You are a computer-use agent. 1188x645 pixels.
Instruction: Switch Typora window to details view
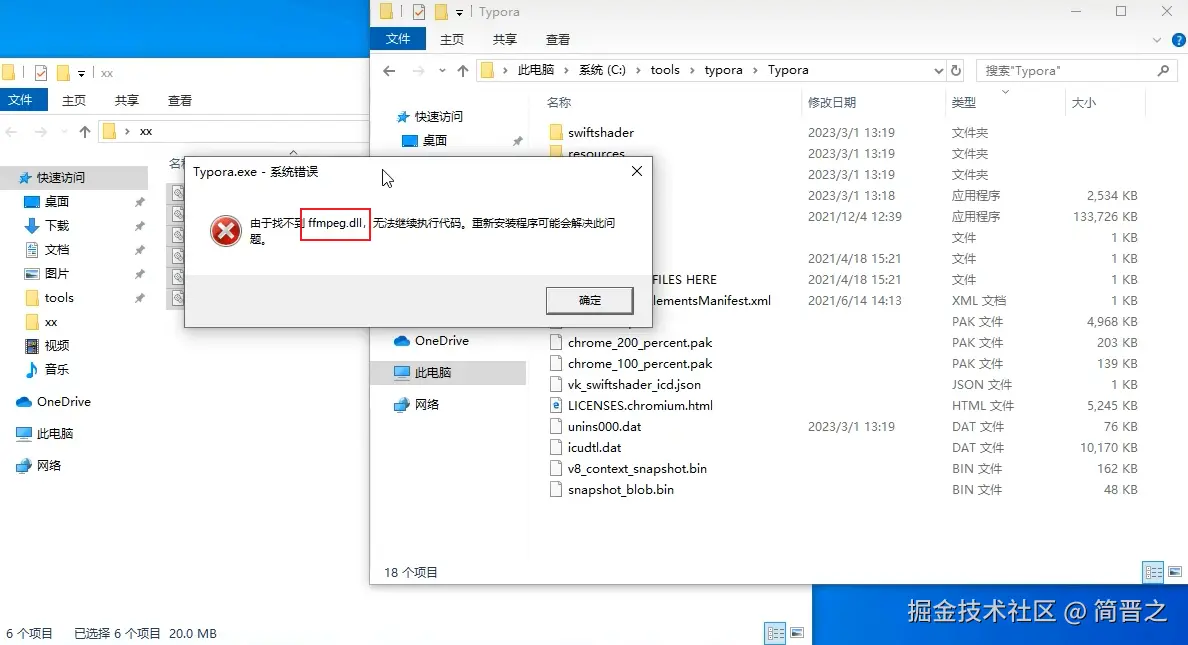click(1153, 572)
